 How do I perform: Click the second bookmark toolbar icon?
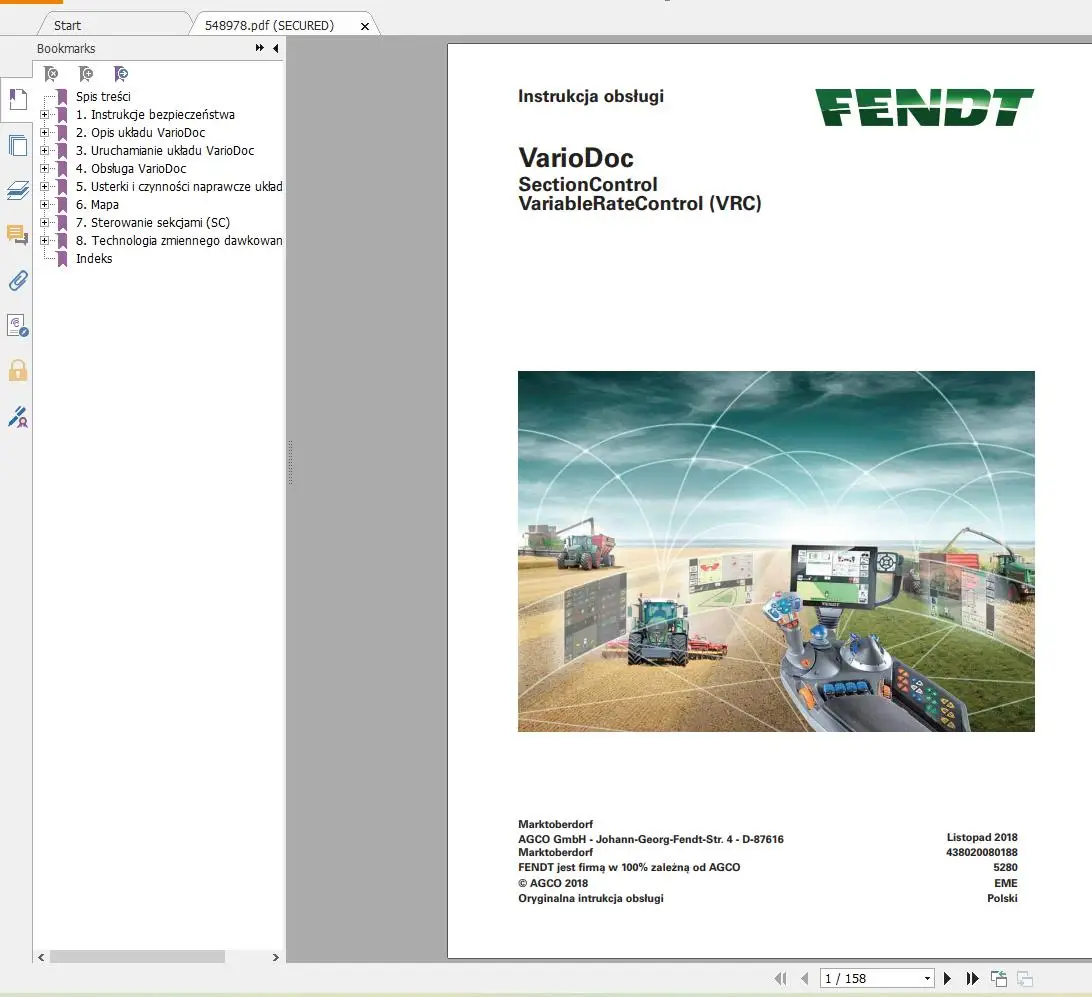click(x=86, y=74)
